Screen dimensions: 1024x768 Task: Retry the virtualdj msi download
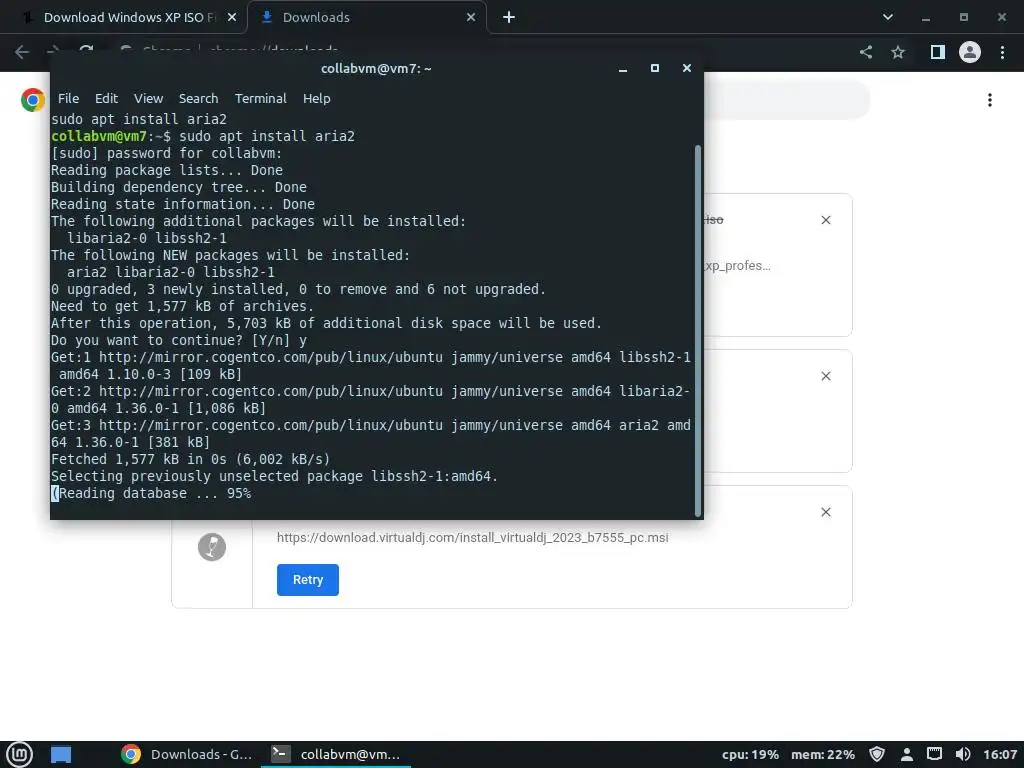click(x=308, y=580)
